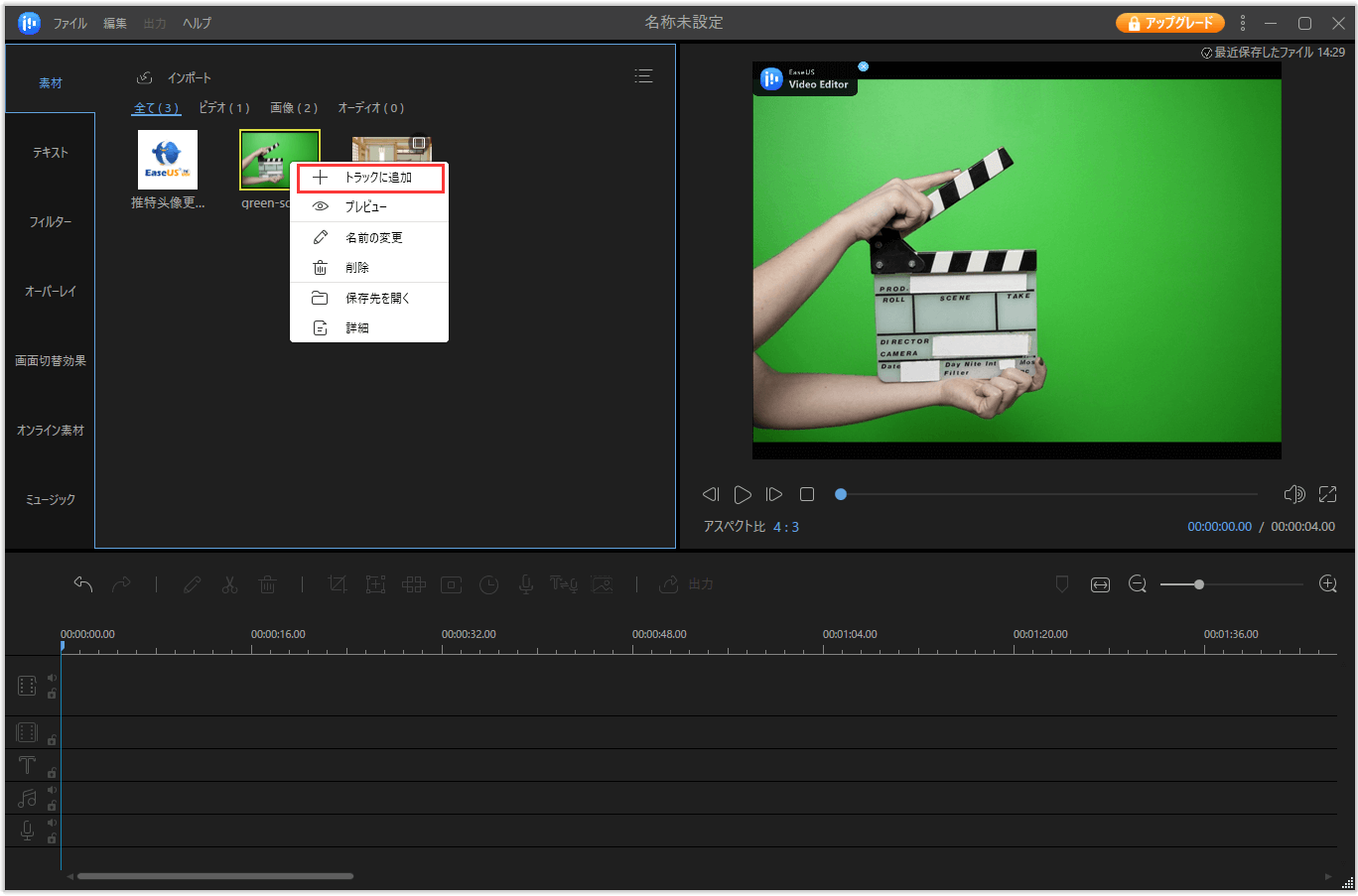Open the three-dot more options menu
1358x896 pixels.
1242,23
